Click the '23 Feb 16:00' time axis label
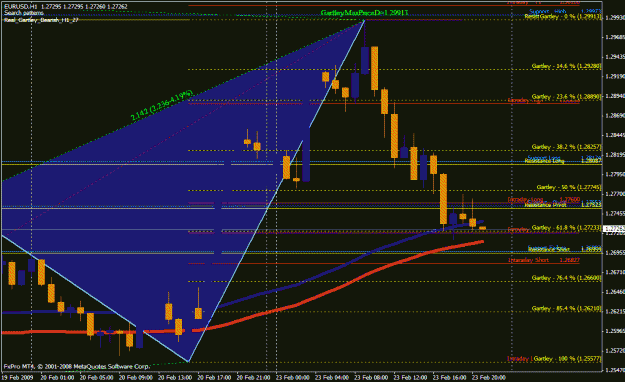The image size is (625, 382). tap(449, 377)
